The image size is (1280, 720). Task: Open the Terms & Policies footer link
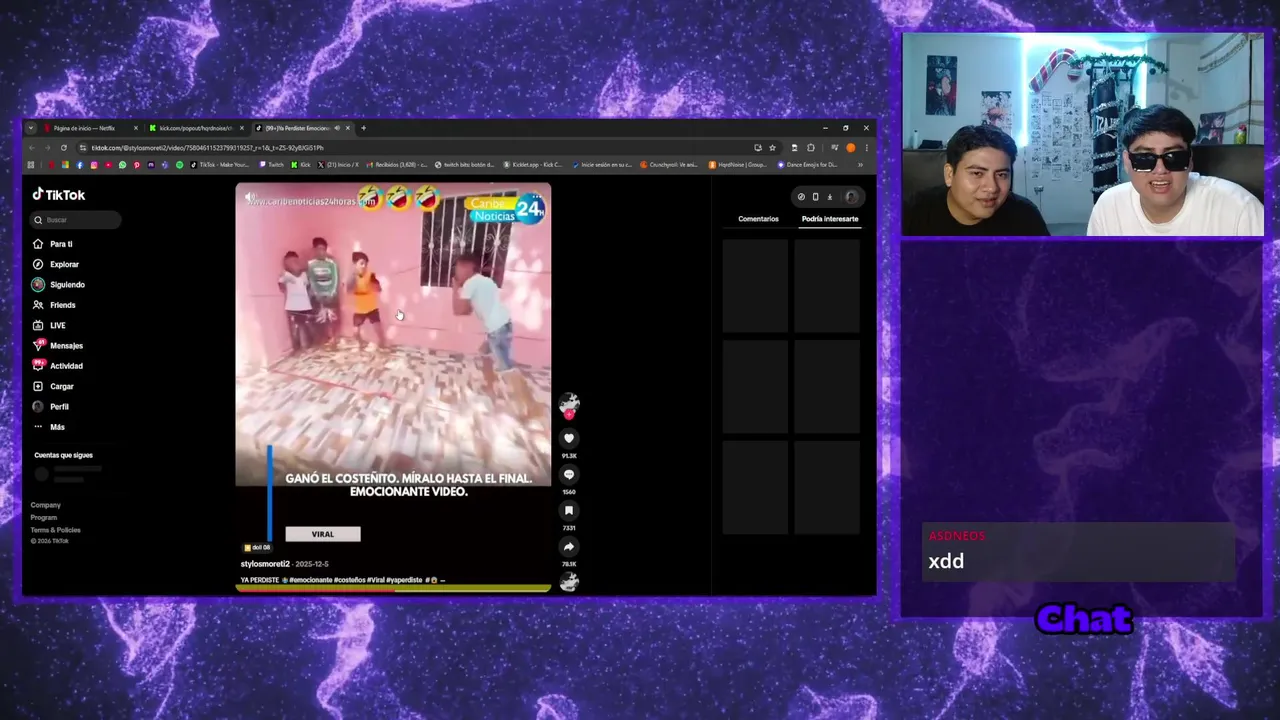click(55, 530)
